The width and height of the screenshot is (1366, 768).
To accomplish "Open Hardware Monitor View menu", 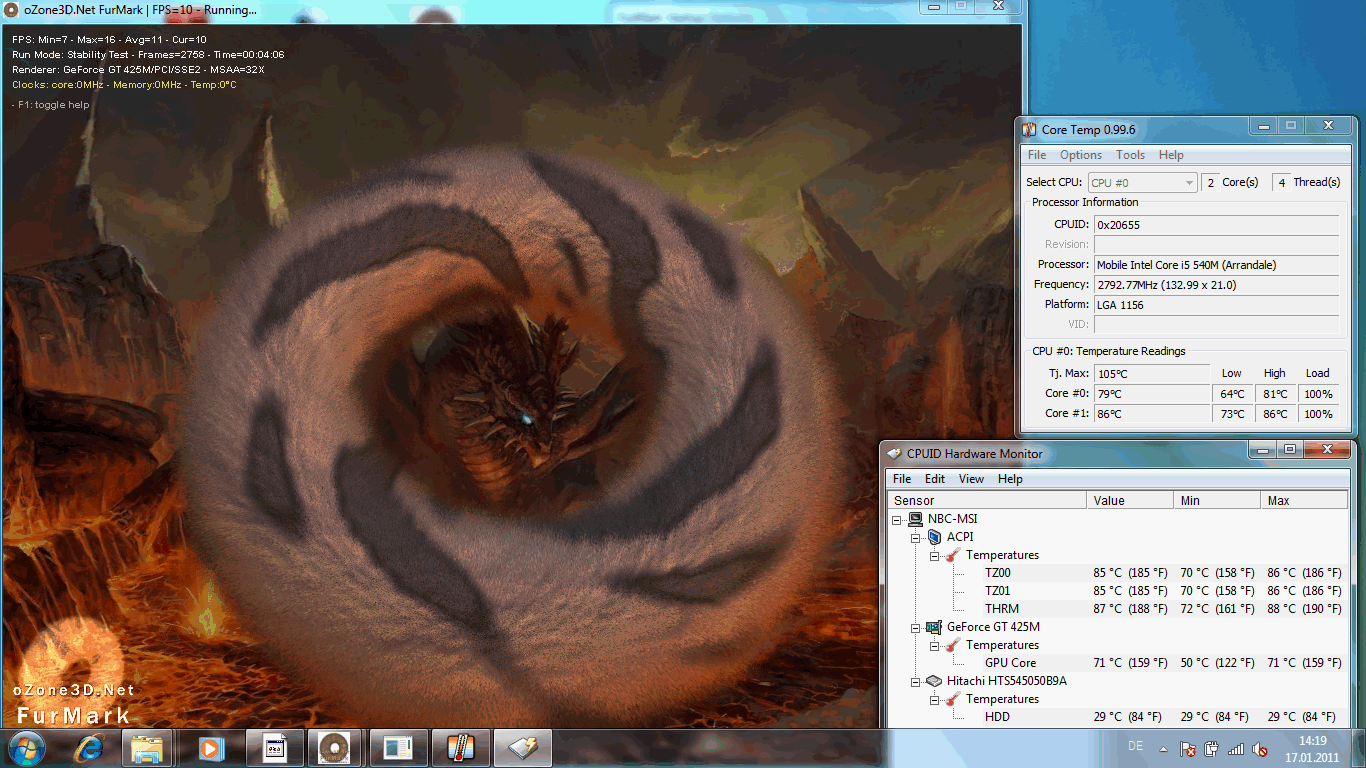I will tap(972, 479).
